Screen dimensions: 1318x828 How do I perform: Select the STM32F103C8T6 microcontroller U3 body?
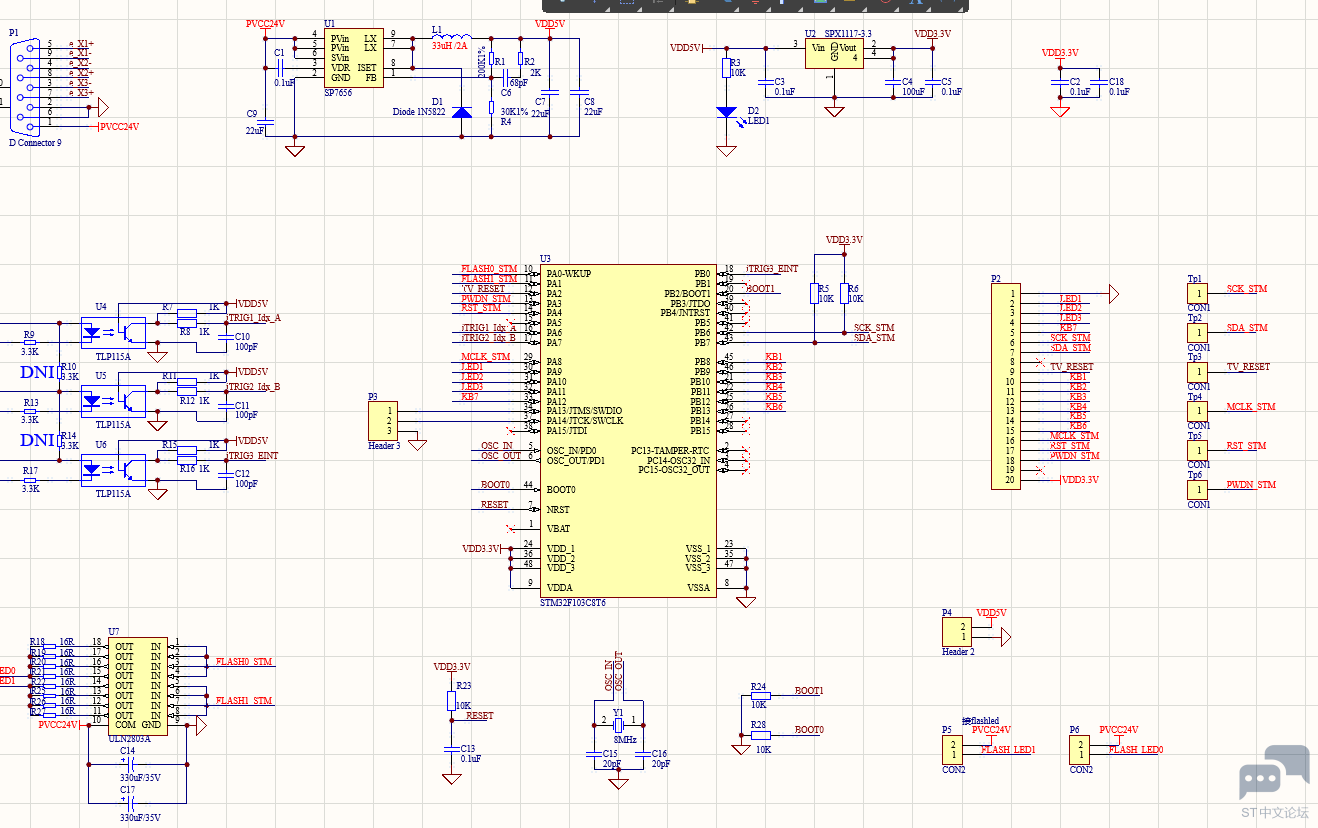tap(628, 431)
